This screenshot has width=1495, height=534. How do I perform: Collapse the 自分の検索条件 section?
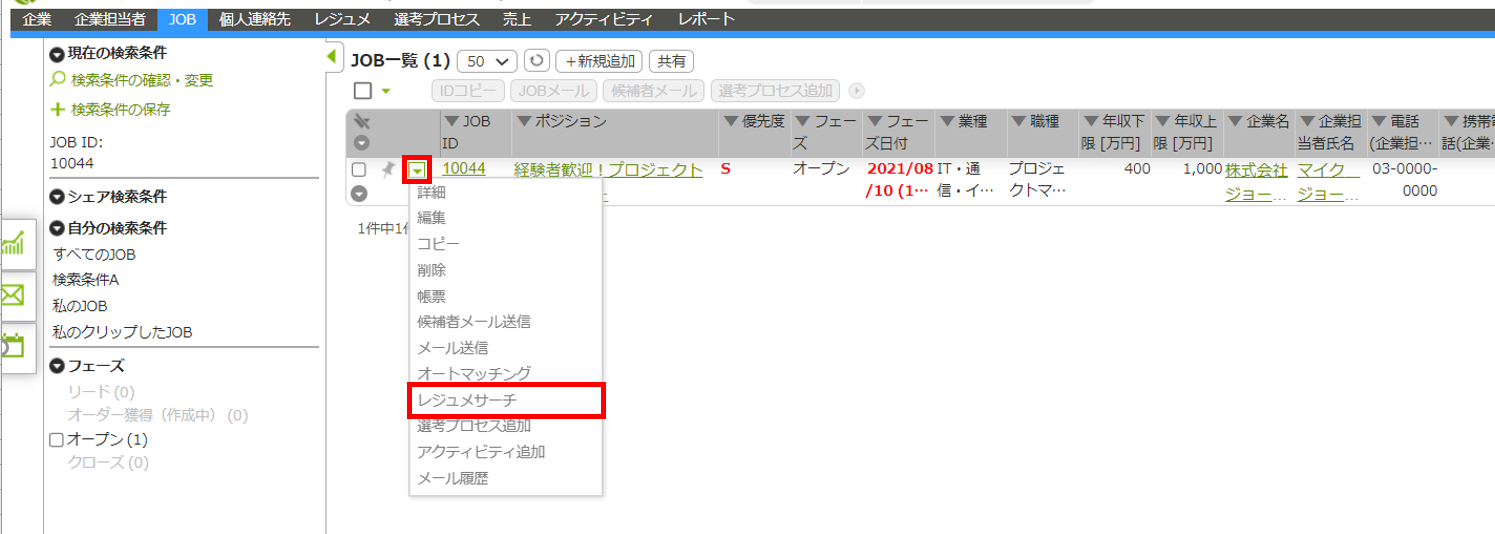coord(57,228)
